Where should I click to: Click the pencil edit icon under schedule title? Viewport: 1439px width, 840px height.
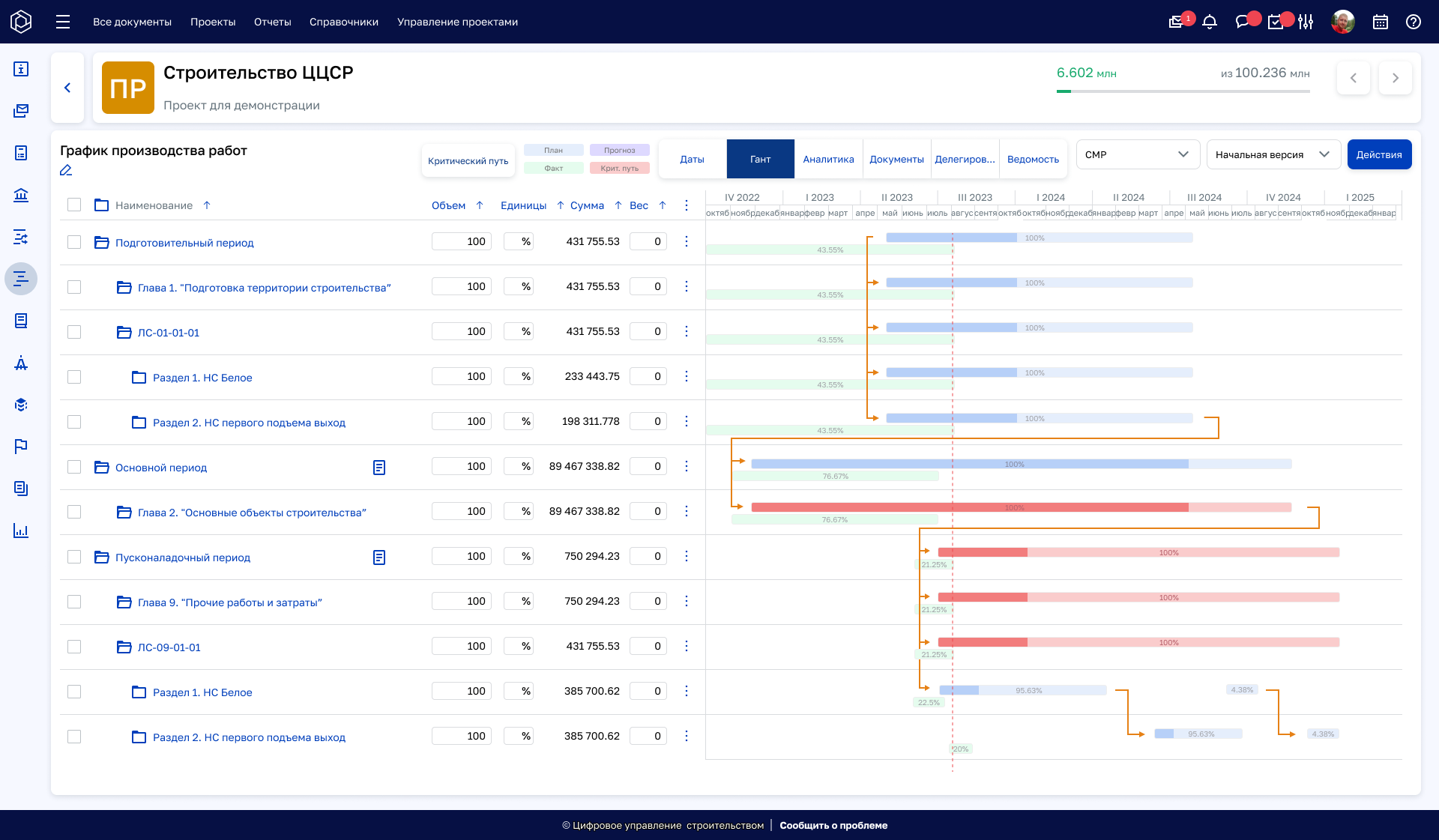[66, 171]
